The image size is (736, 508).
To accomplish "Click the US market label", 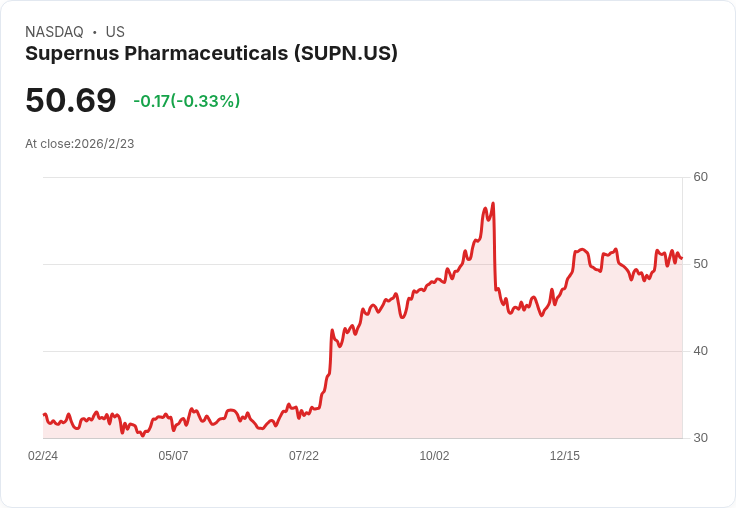I will [x=115, y=32].
